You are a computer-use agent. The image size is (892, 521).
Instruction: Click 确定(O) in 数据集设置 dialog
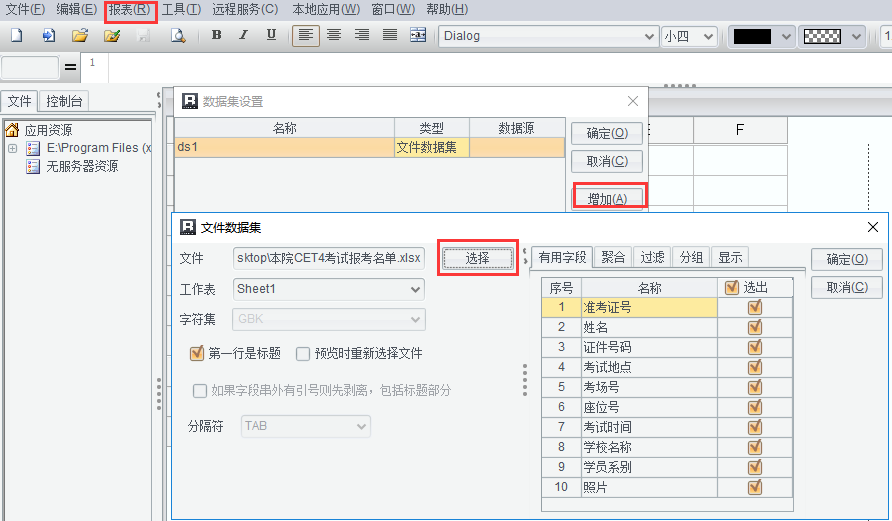[x=607, y=133]
